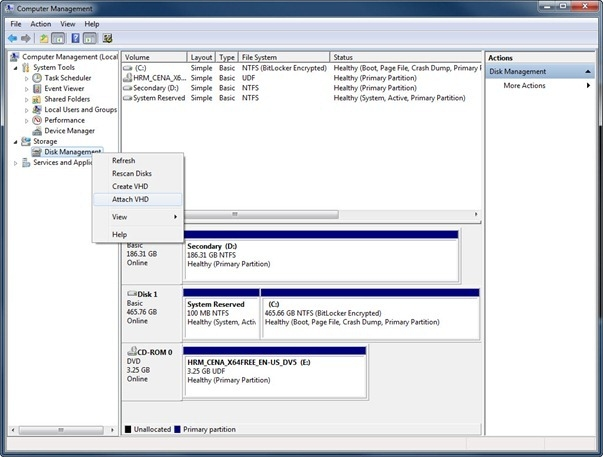
Task: Click the HRM_CENA_X6 DVD volume icon
Action: click(x=128, y=78)
